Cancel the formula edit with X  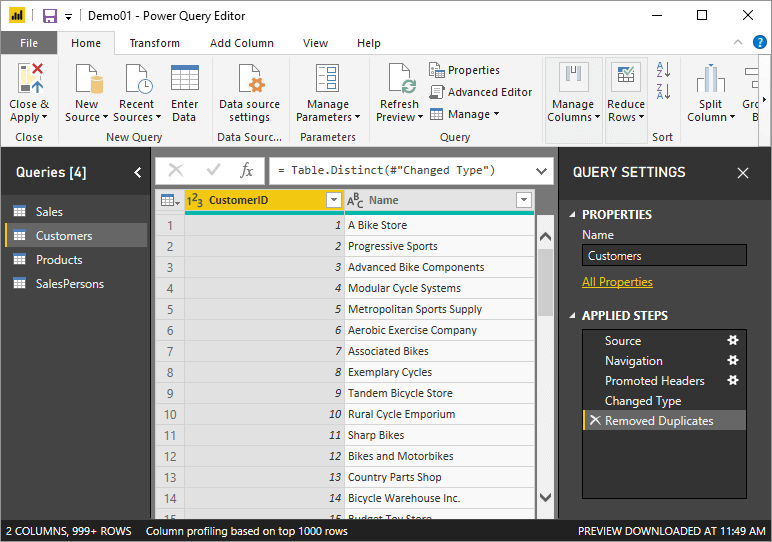tap(176, 170)
